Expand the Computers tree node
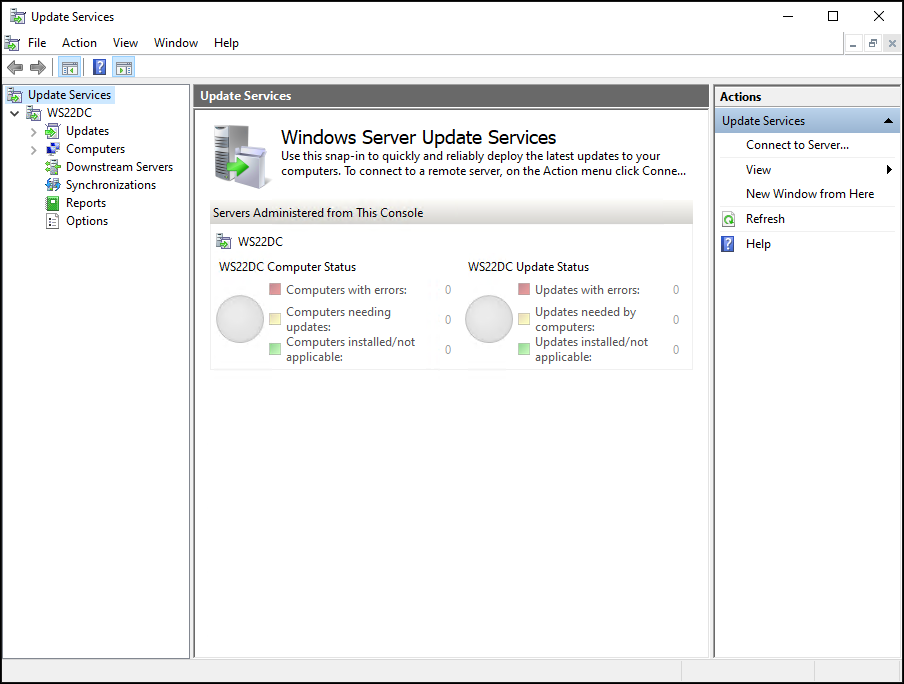 point(33,150)
